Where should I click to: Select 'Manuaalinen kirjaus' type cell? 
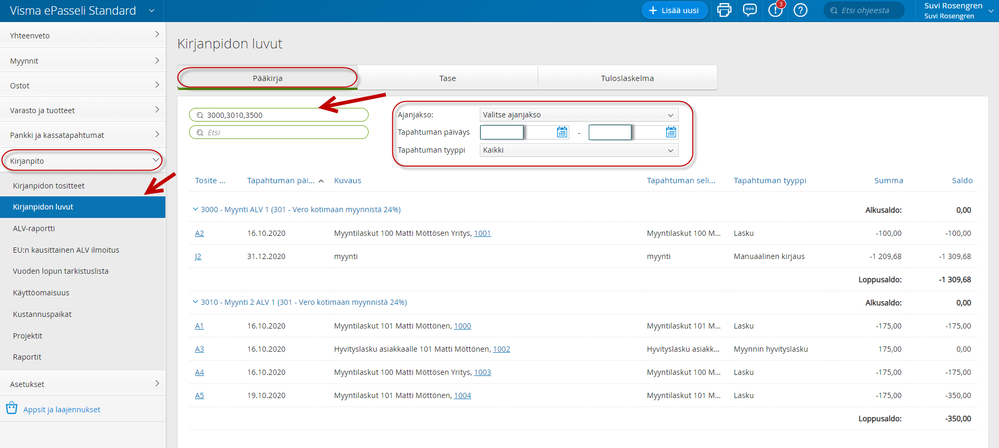click(769, 256)
